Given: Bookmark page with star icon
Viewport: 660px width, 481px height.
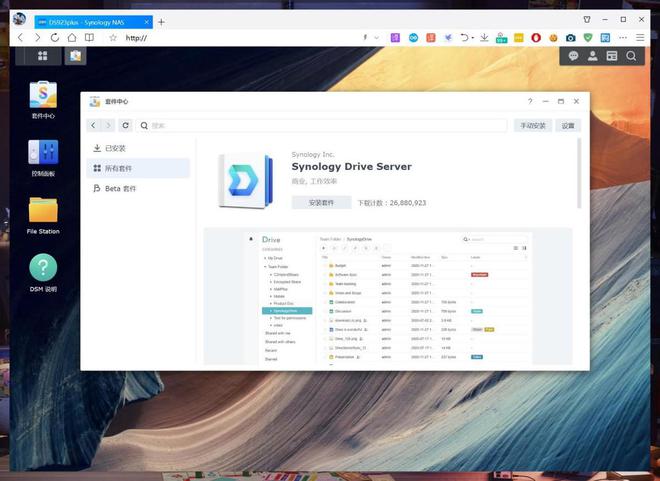Looking at the screenshot, I should (113, 38).
